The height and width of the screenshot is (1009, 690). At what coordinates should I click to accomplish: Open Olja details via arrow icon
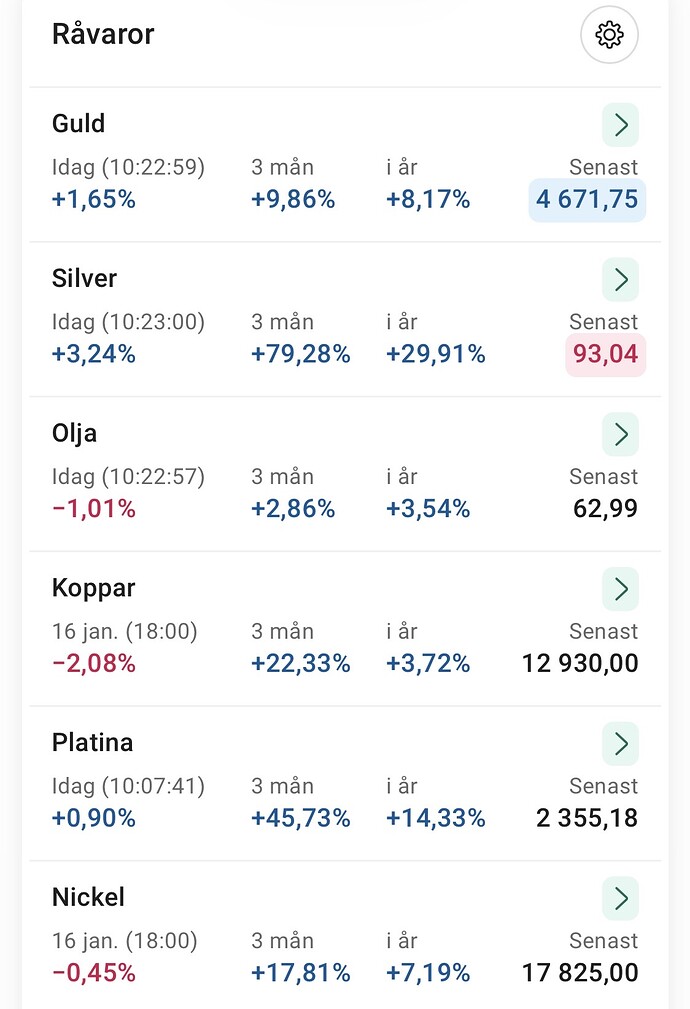tap(620, 434)
